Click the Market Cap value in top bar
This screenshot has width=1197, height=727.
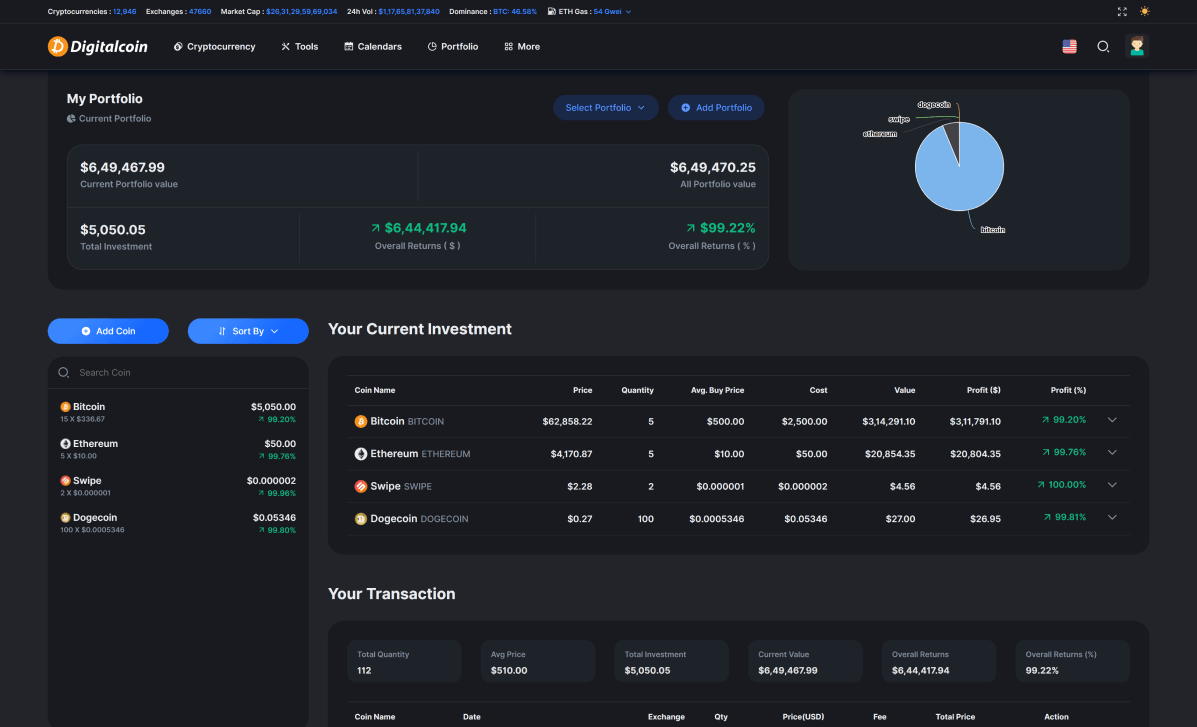point(302,11)
